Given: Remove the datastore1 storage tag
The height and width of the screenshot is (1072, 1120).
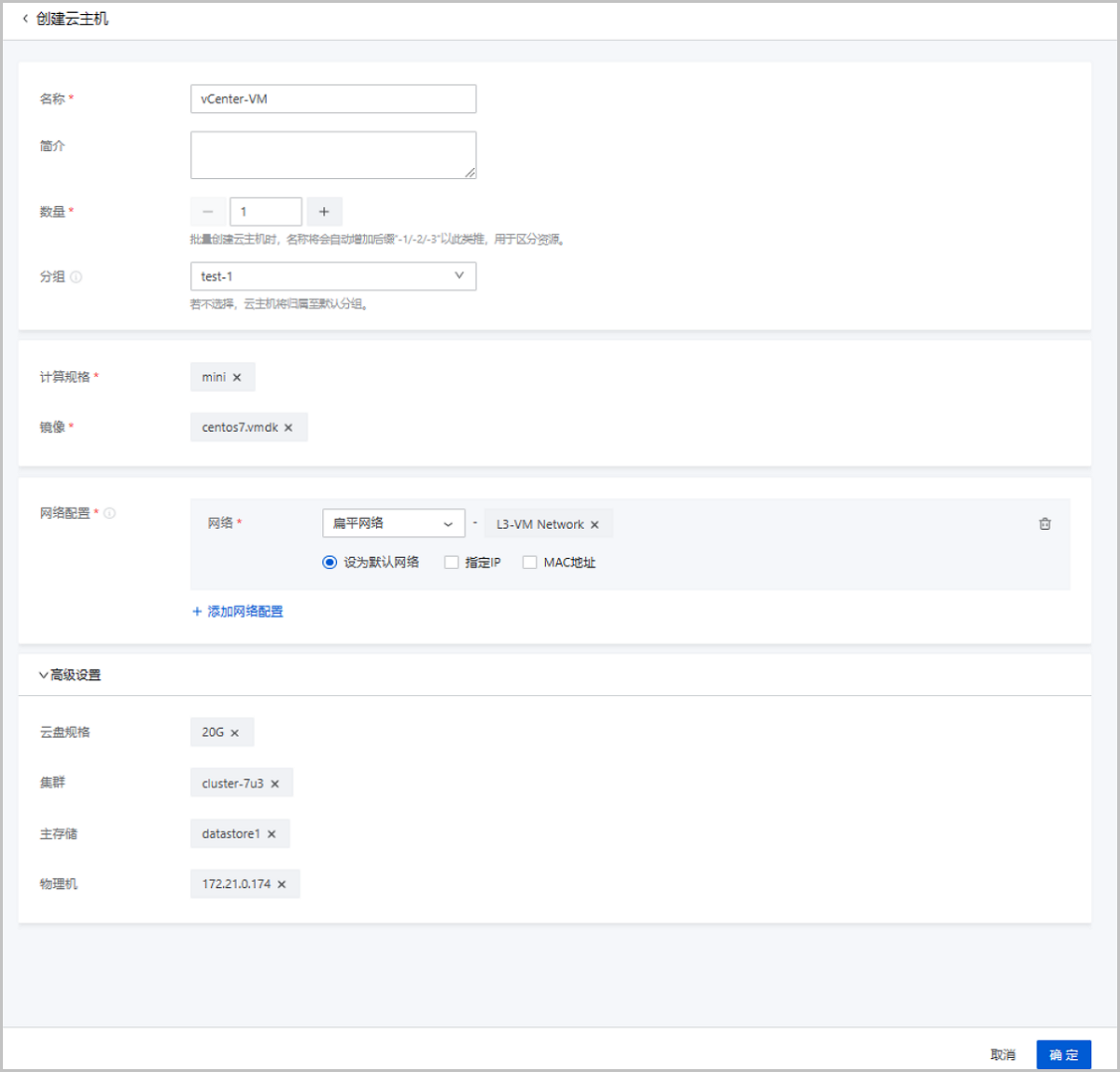Looking at the screenshot, I should click(x=272, y=835).
